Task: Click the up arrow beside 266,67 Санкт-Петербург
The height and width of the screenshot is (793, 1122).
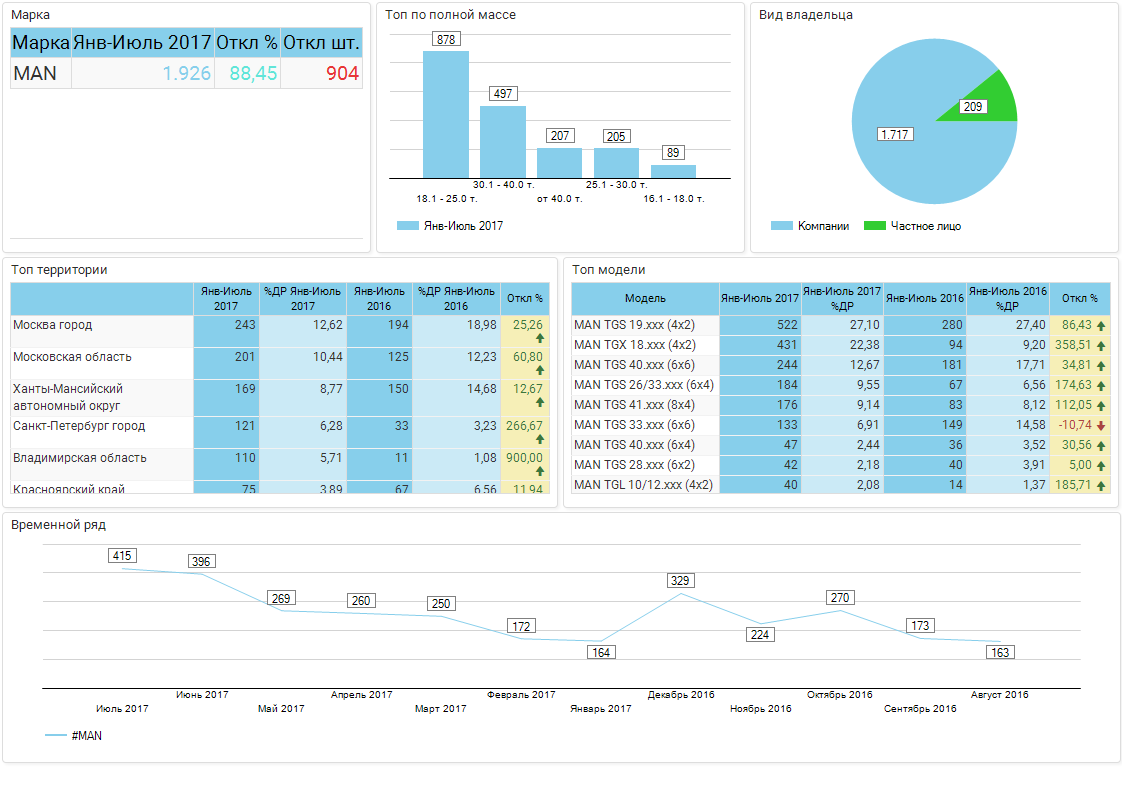Action: (x=540, y=439)
